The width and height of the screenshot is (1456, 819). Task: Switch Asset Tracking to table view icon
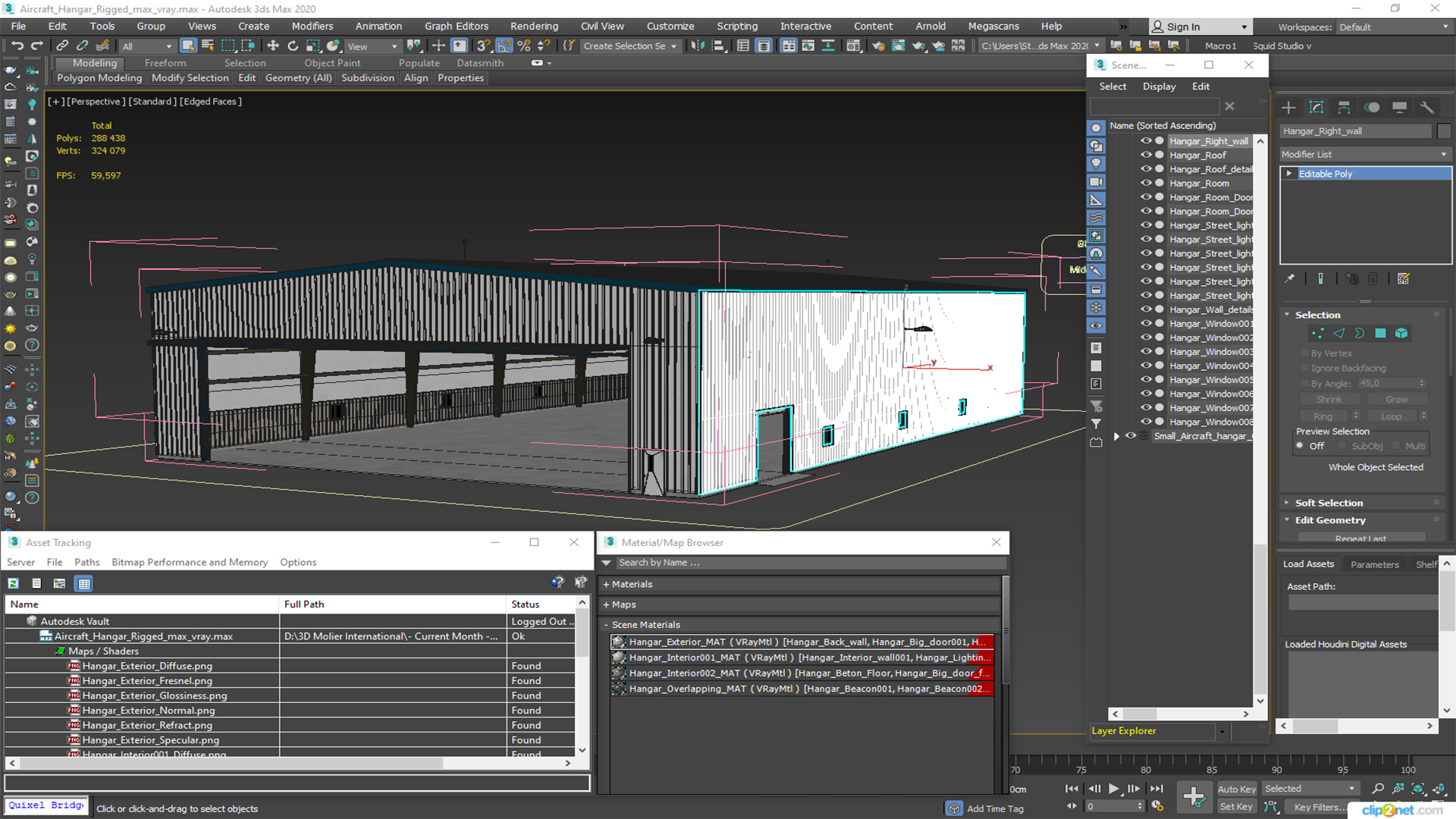click(x=84, y=583)
